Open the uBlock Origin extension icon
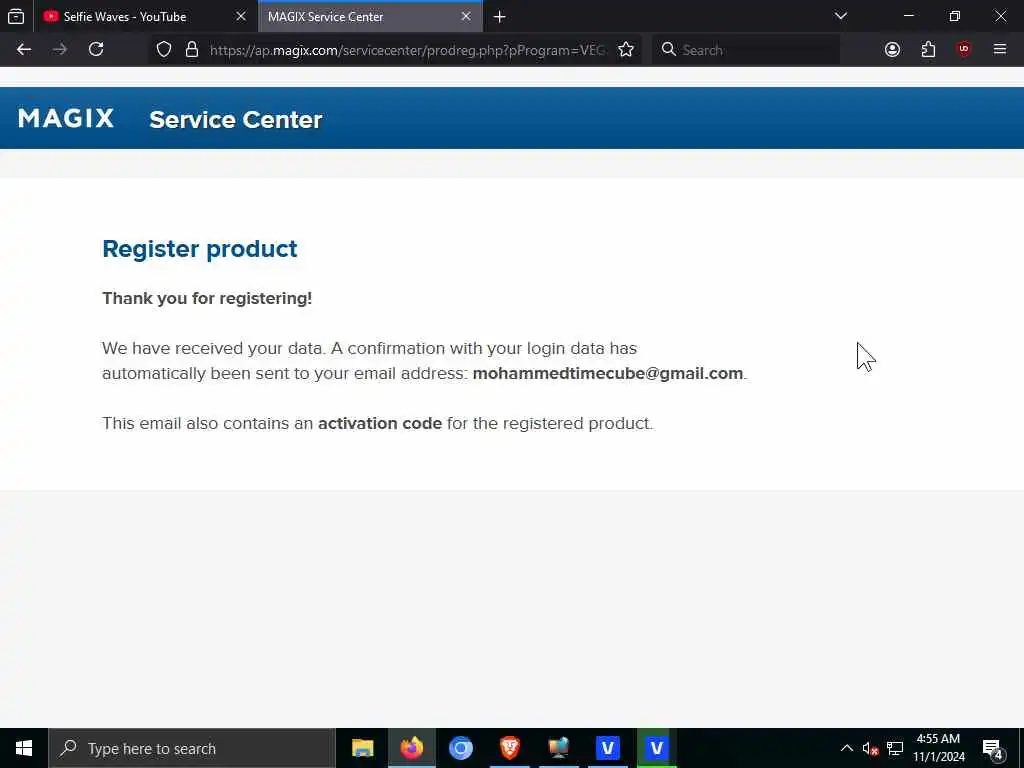 (x=964, y=50)
